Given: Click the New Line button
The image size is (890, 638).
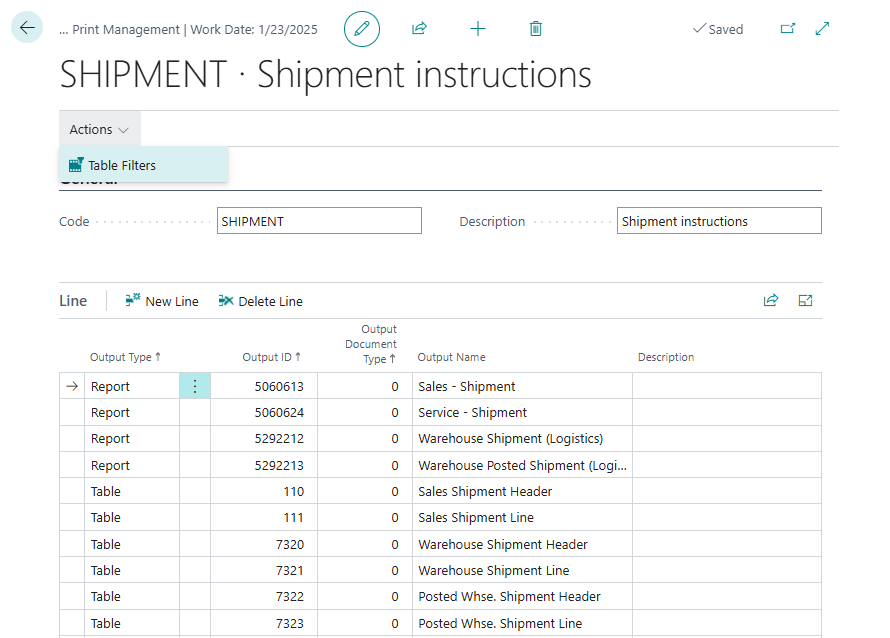Looking at the screenshot, I should 161,300.
